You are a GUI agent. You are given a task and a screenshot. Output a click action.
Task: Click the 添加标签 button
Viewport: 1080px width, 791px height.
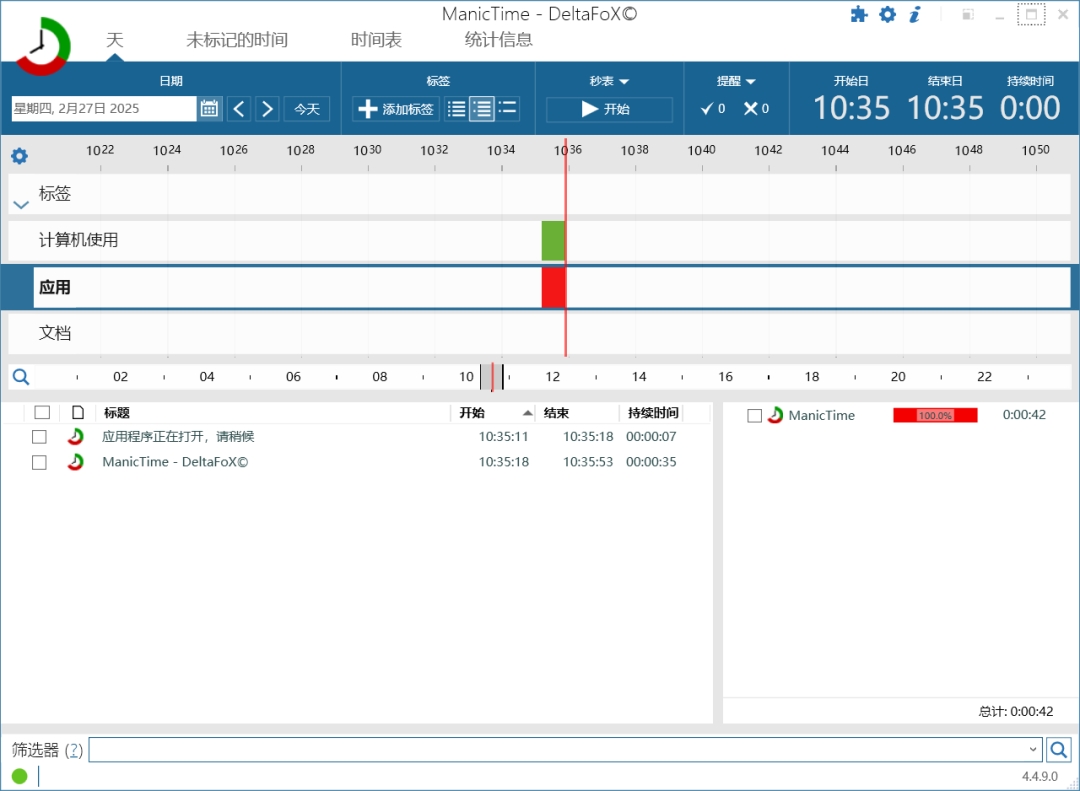(396, 109)
